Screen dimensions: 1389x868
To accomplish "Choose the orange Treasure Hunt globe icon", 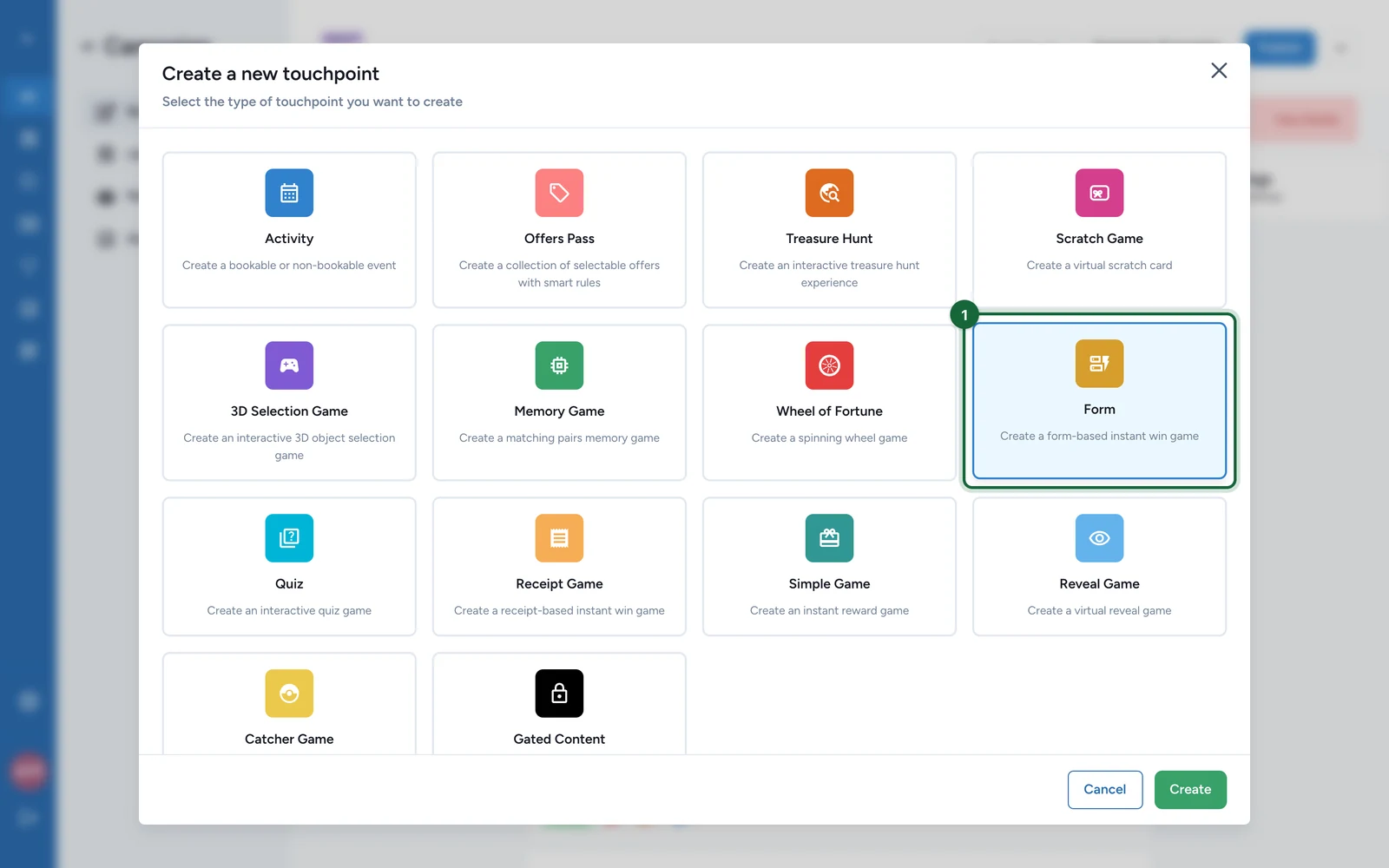I will coord(829,193).
